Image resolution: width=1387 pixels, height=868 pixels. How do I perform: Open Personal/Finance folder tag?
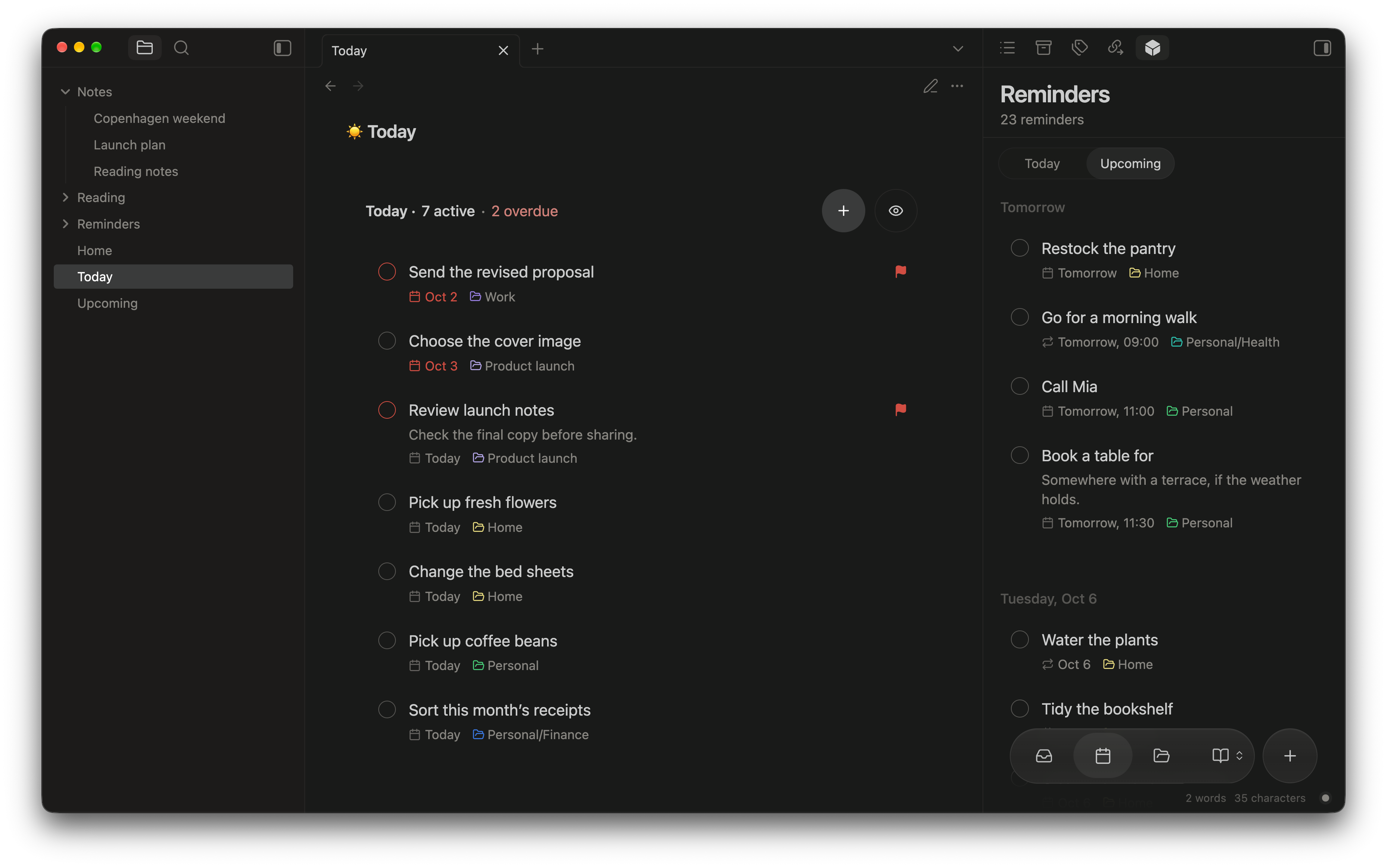tap(530, 734)
